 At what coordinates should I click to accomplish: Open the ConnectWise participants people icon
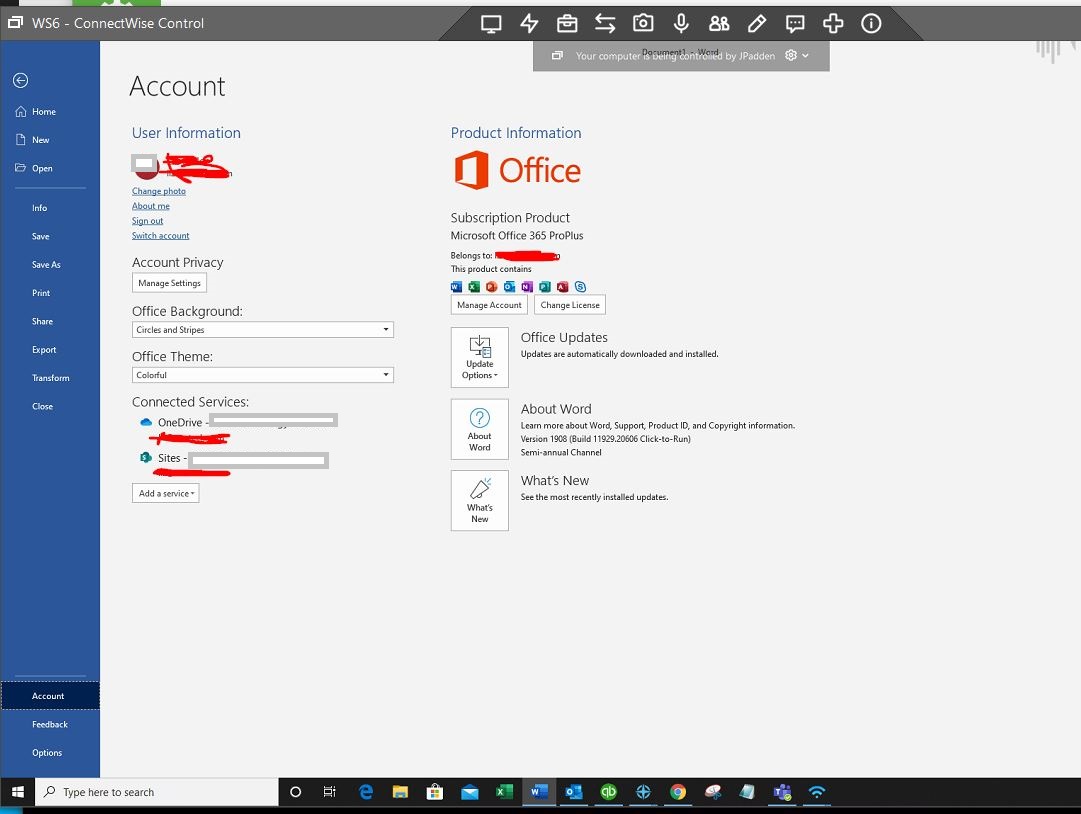point(718,24)
